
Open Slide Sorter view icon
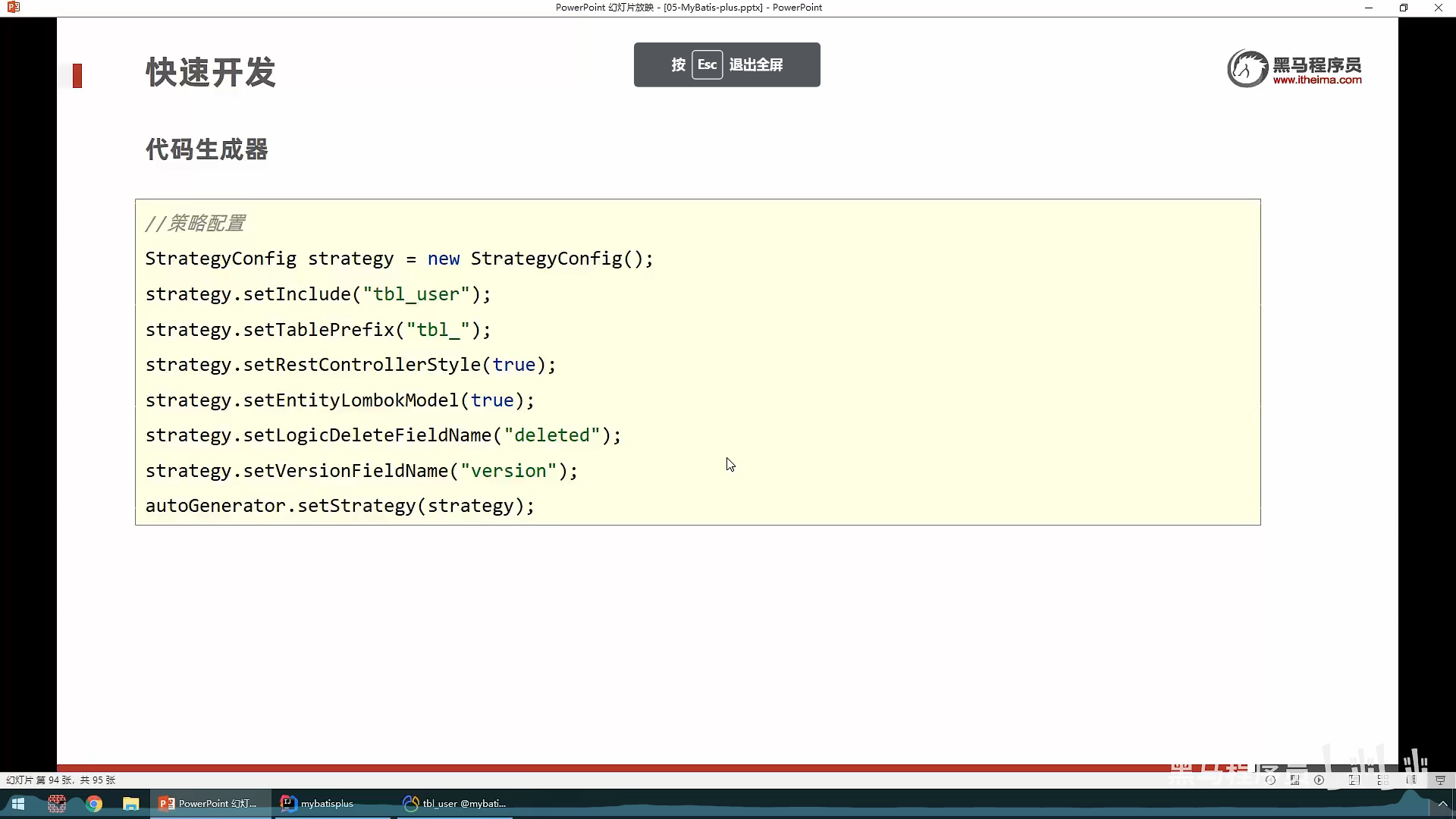click(x=1382, y=780)
